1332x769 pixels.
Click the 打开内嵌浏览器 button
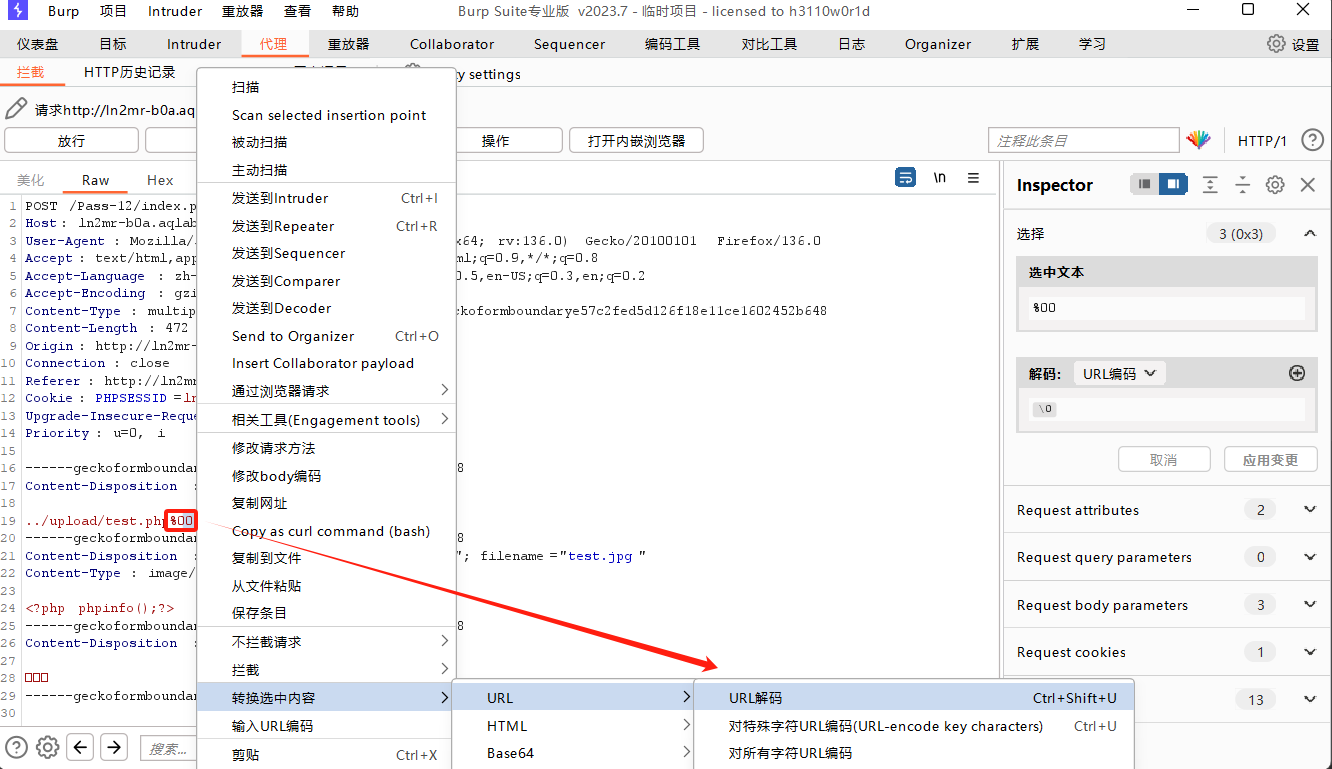636,140
